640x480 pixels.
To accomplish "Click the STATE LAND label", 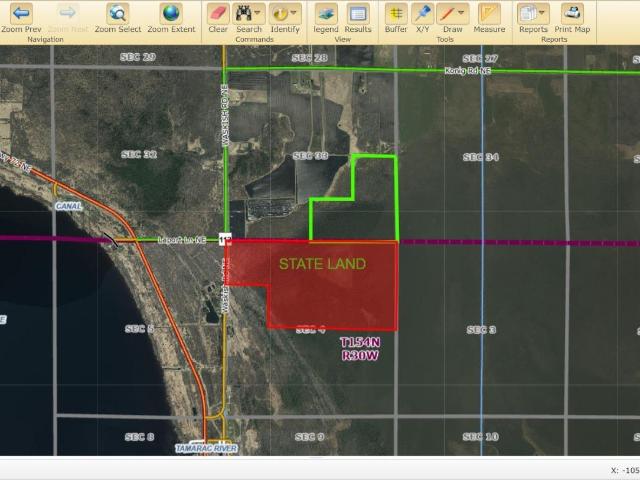I will (322, 264).
